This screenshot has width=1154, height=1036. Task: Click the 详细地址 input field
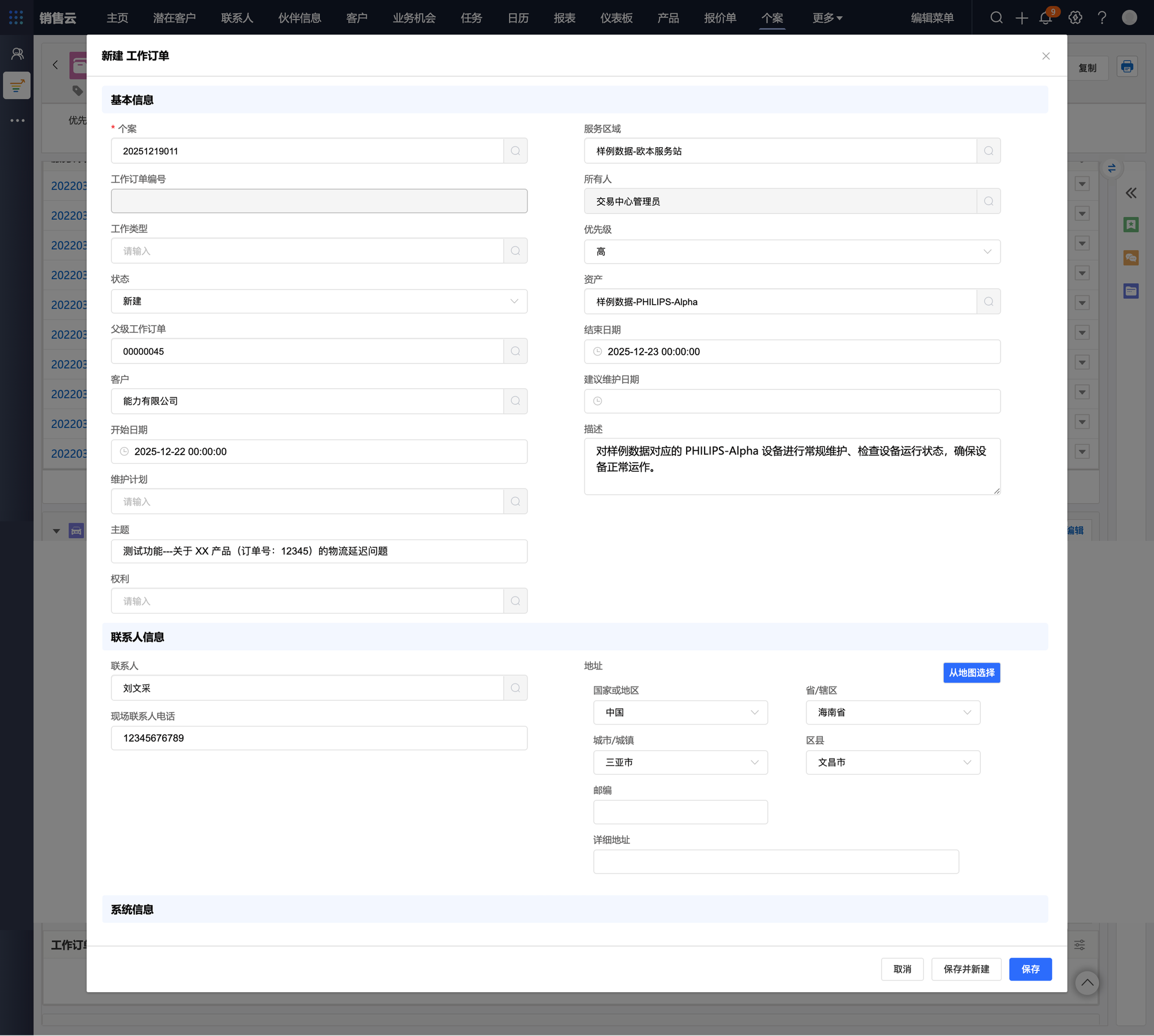pyautogui.click(x=775, y=862)
